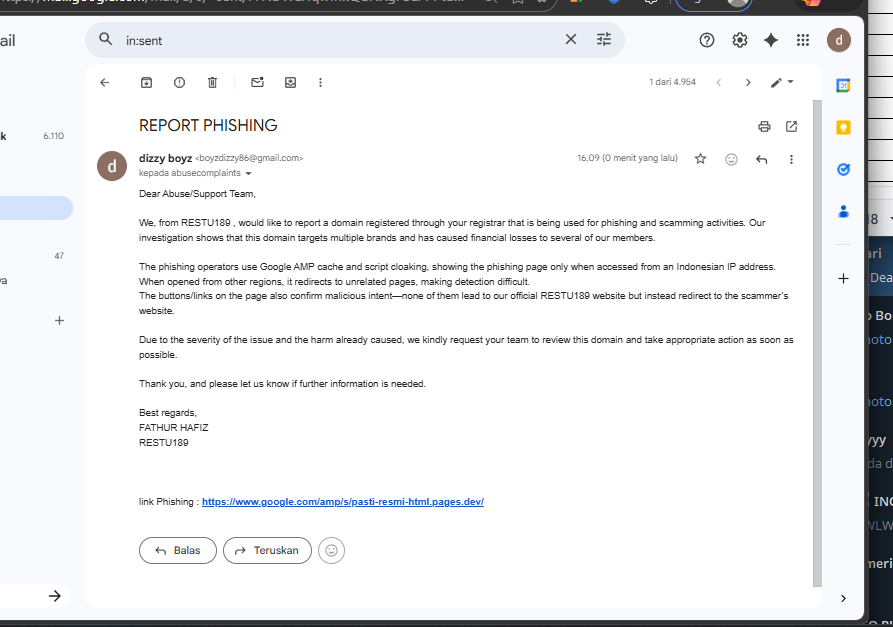Open input tools pencil dropdown
This screenshot has height=627, width=893.
(782, 83)
